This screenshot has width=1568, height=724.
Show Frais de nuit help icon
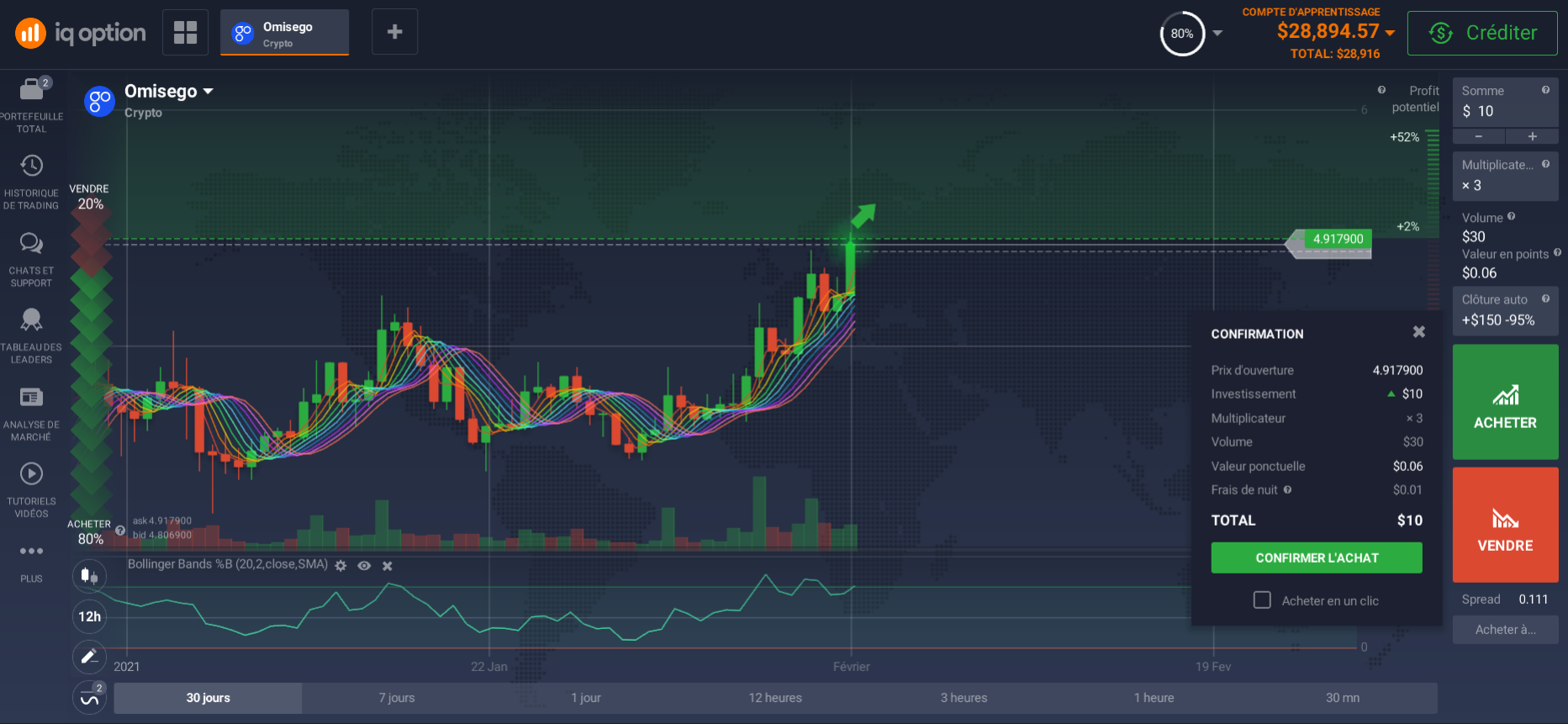point(1287,489)
